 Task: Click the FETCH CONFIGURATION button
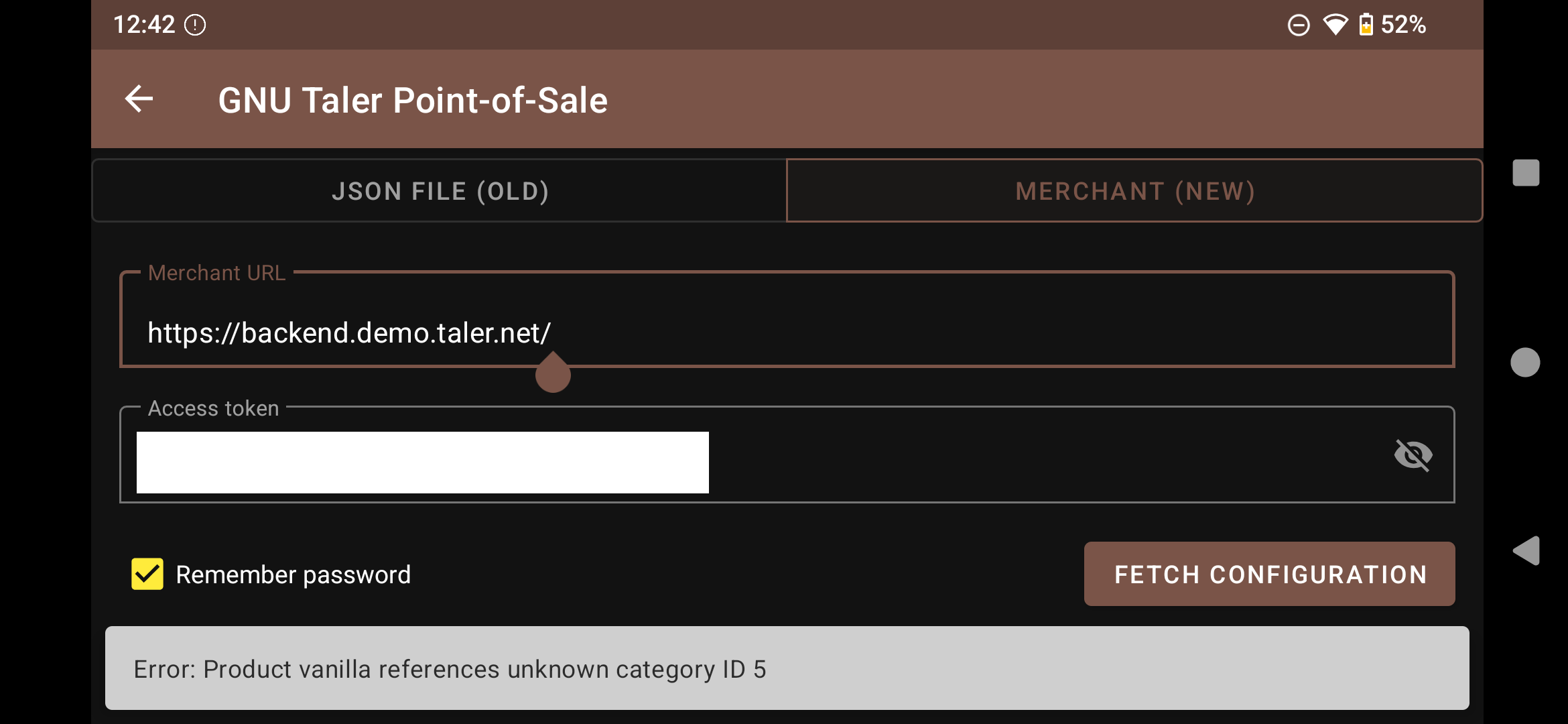[x=1269, y=575]
